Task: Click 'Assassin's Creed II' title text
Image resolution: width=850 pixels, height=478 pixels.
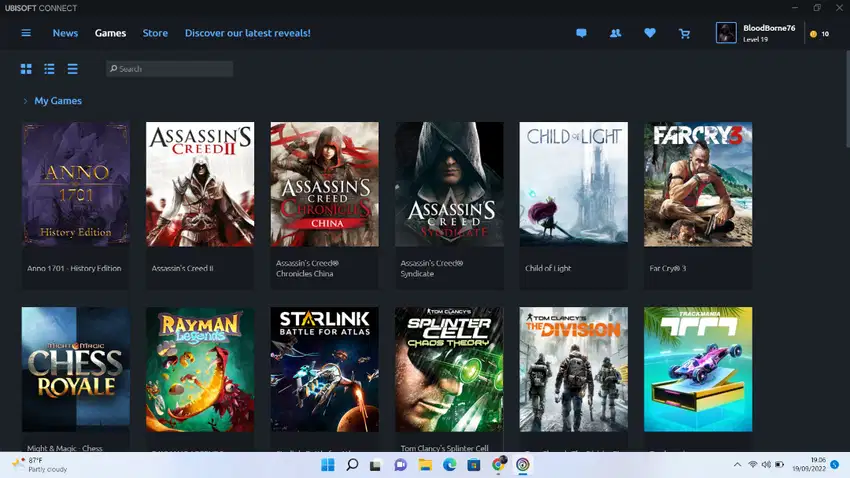Action: (183, 268)
